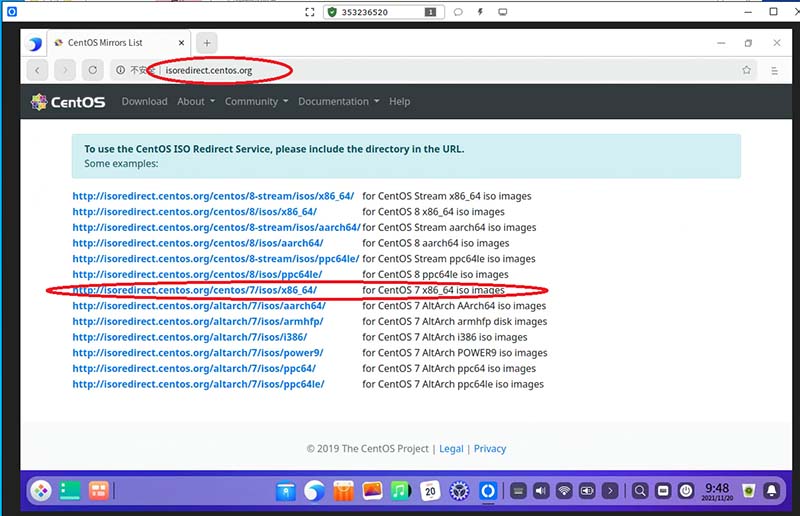Open the browser hamburger menu
Screen dimensions: 800x516
point(774,70)
